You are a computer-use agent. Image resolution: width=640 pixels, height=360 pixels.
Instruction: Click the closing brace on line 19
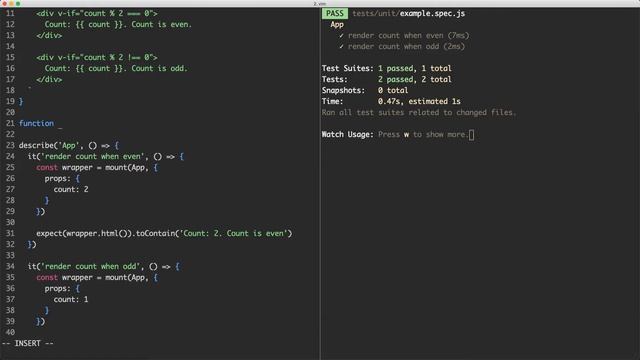(21, 101)
